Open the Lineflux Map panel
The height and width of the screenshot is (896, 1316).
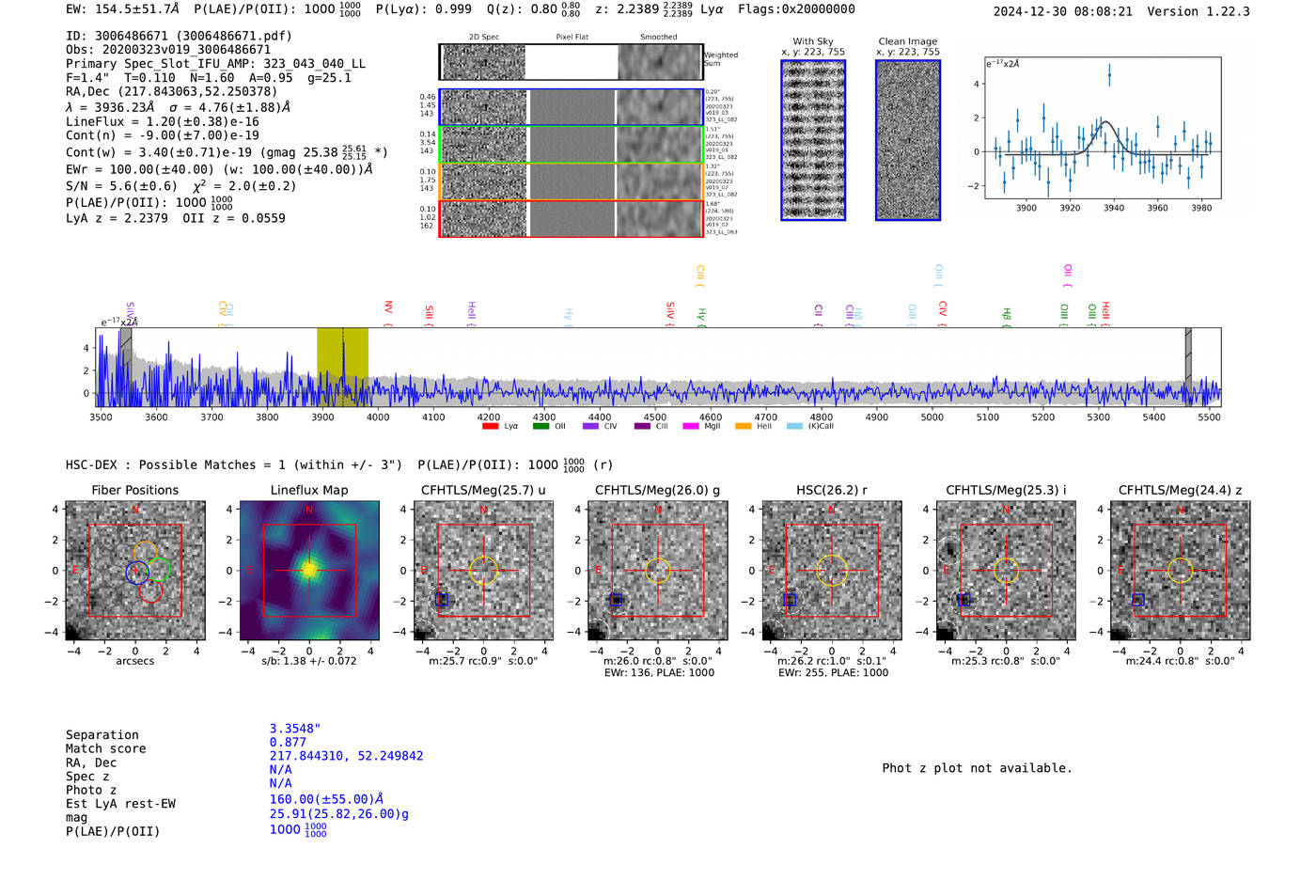(309, 571)
